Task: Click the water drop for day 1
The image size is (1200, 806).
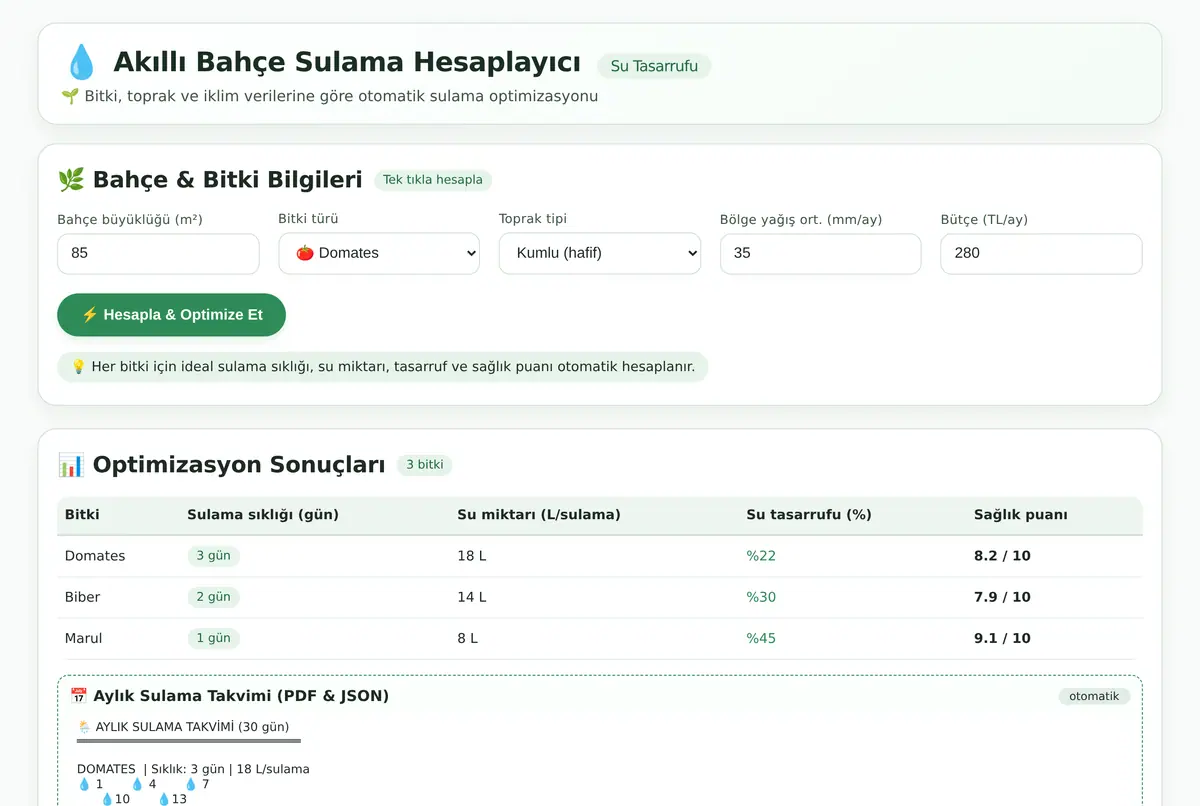Action: (84, 784)
